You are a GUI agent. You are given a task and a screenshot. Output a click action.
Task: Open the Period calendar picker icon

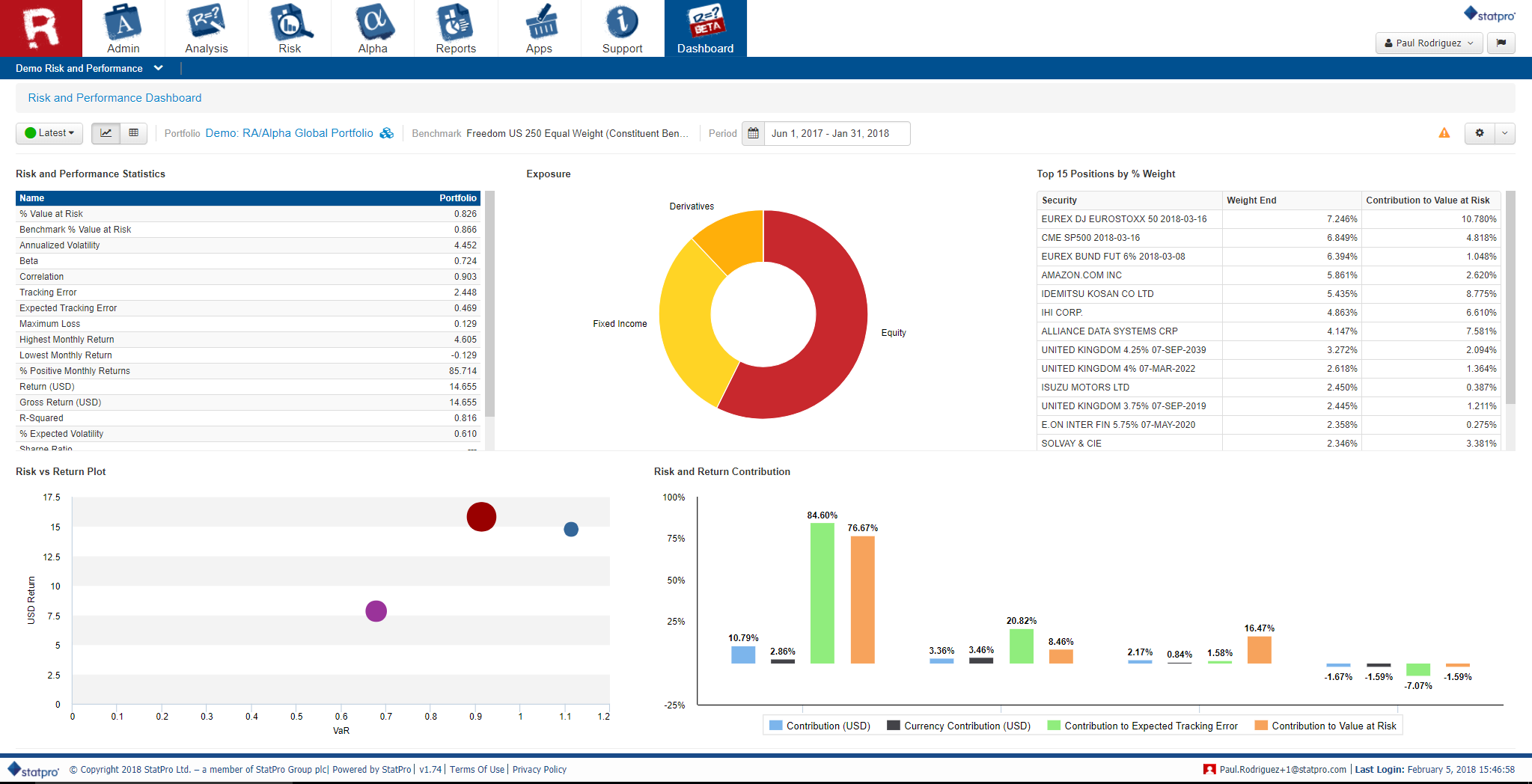click(753, 133)
